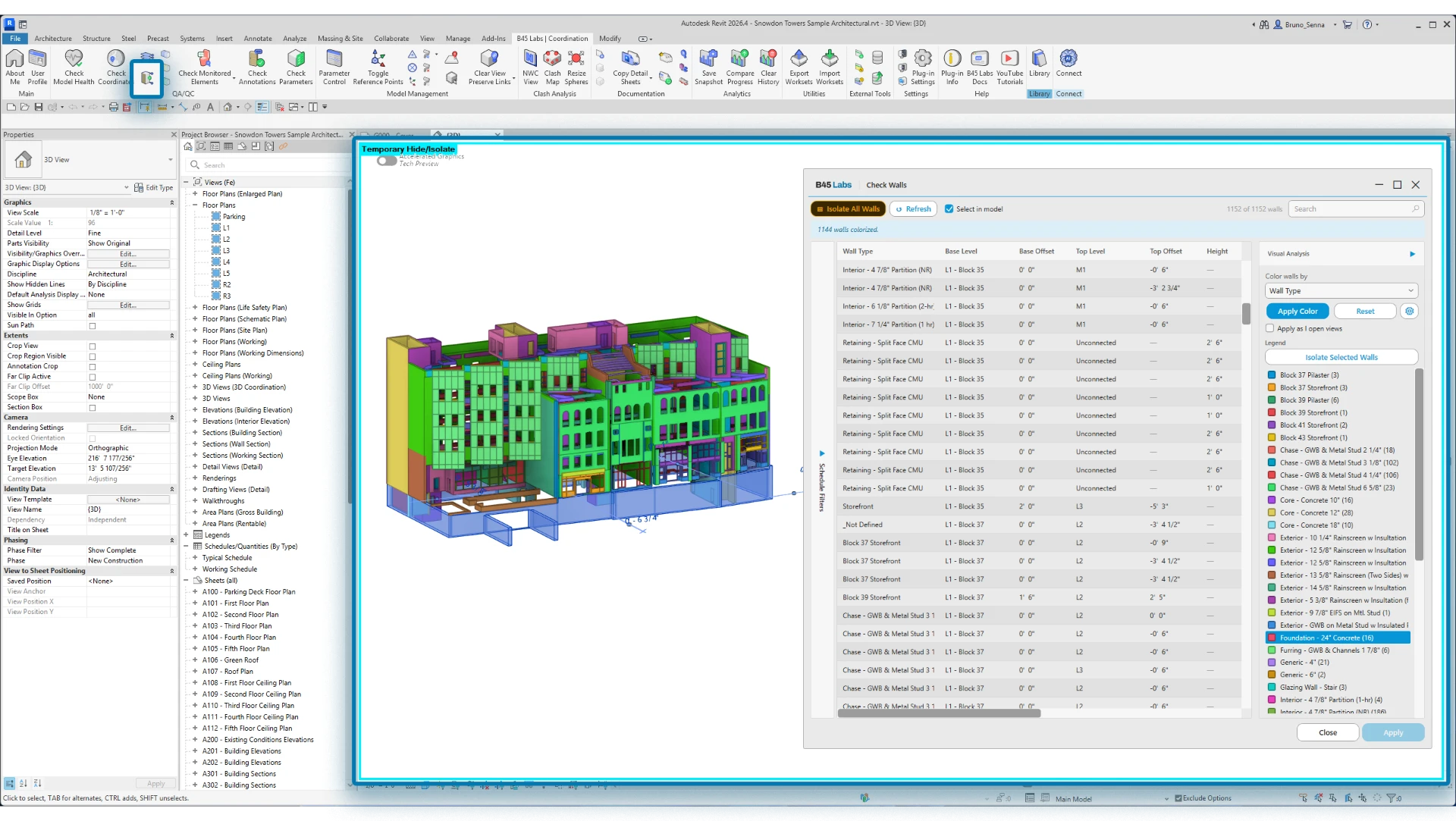Click Toggle Reference Points

point(378,67)
